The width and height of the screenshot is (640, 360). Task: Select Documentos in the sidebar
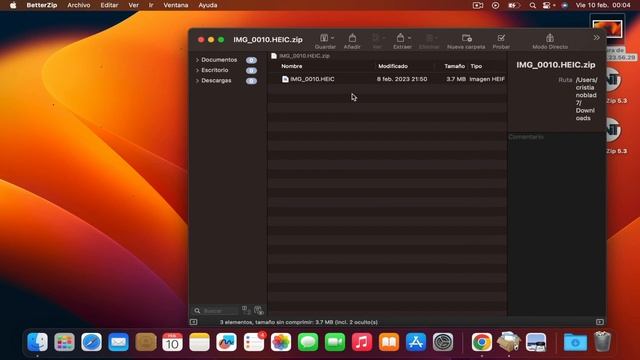pos(219,60)
